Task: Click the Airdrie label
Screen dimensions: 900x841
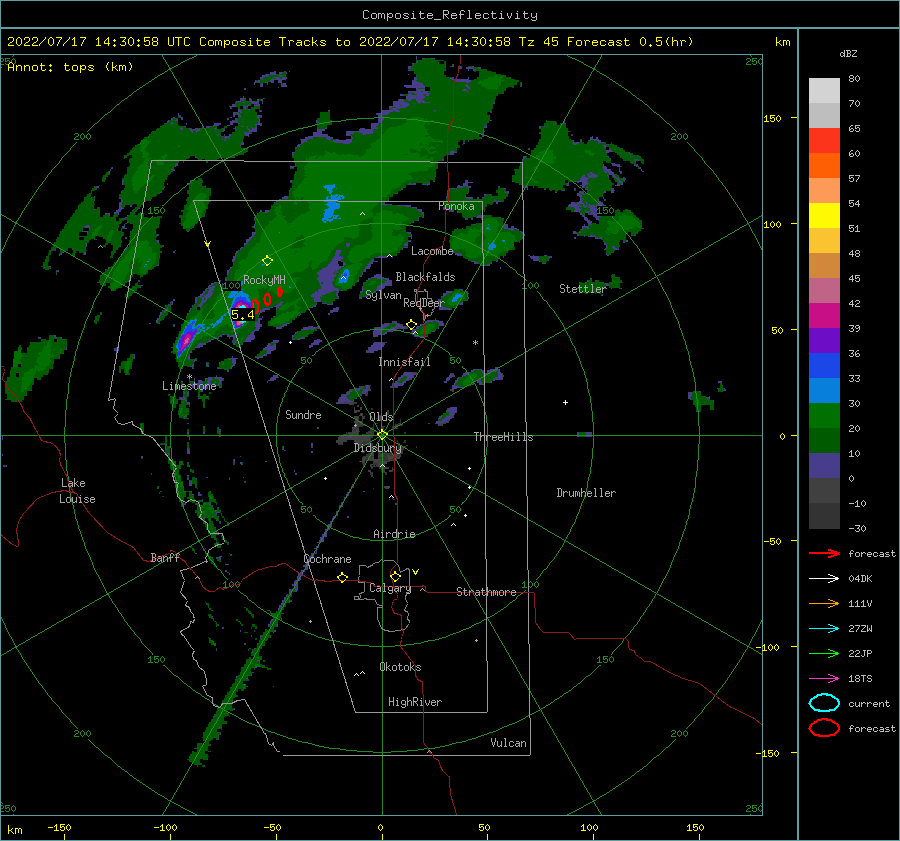Action: pos(394,534)
